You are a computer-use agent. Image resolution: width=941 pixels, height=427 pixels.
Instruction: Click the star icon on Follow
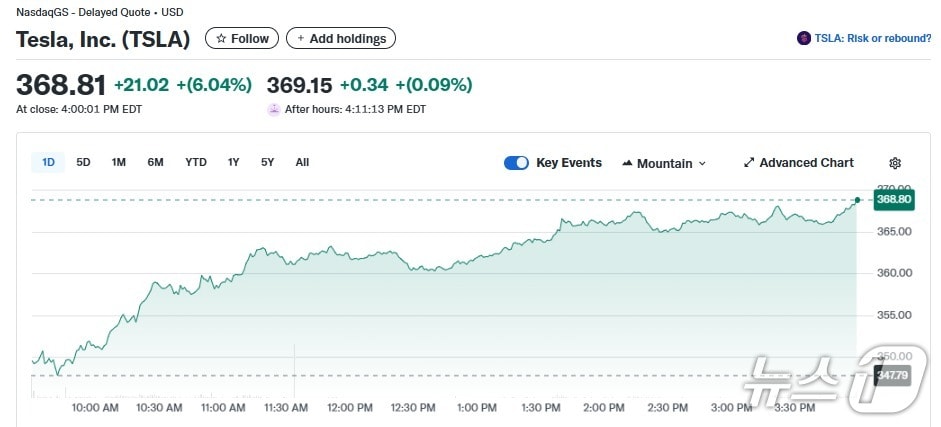coord(221,39)
